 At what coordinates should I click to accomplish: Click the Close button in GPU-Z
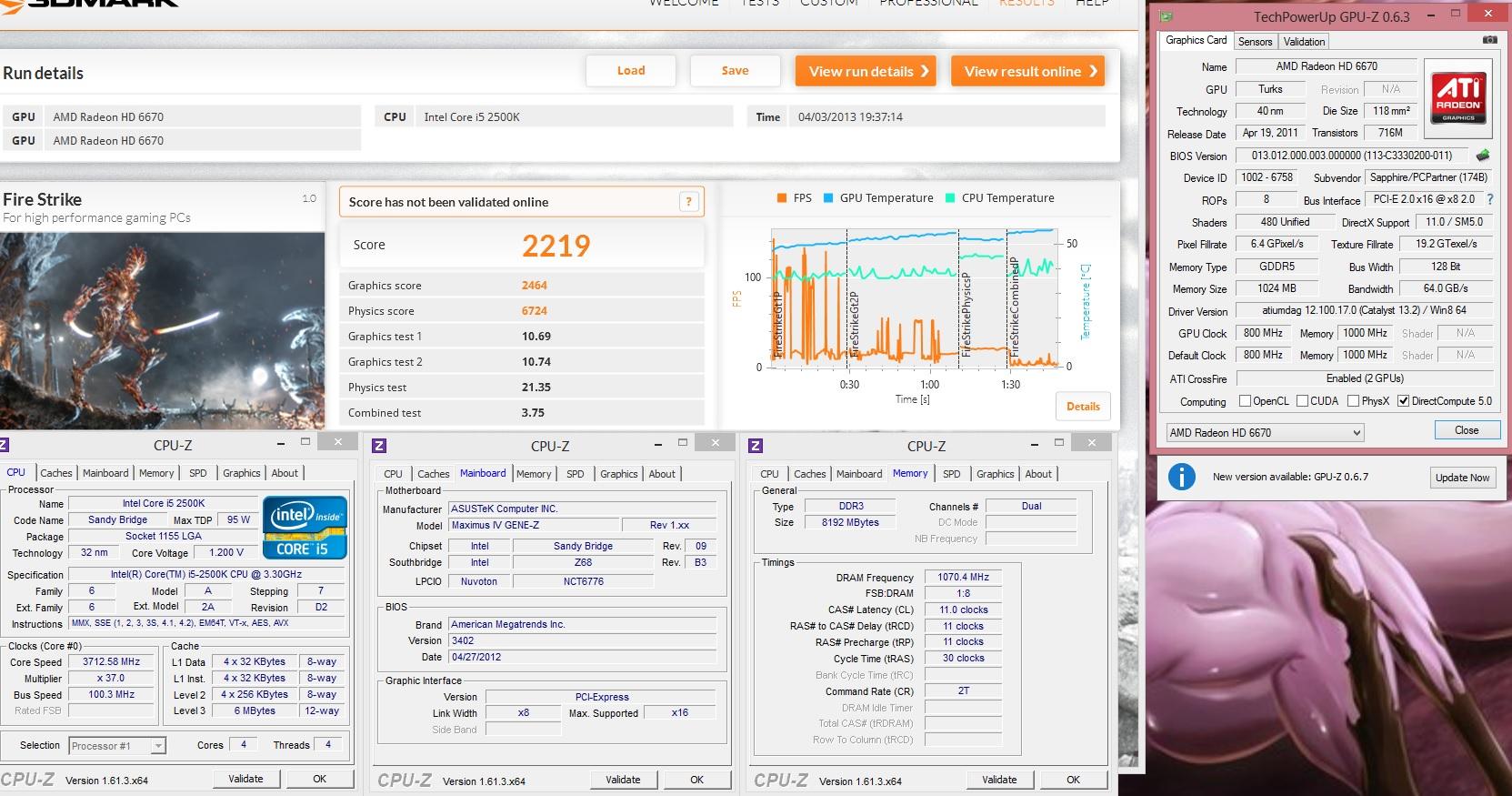coord(1466,430)
